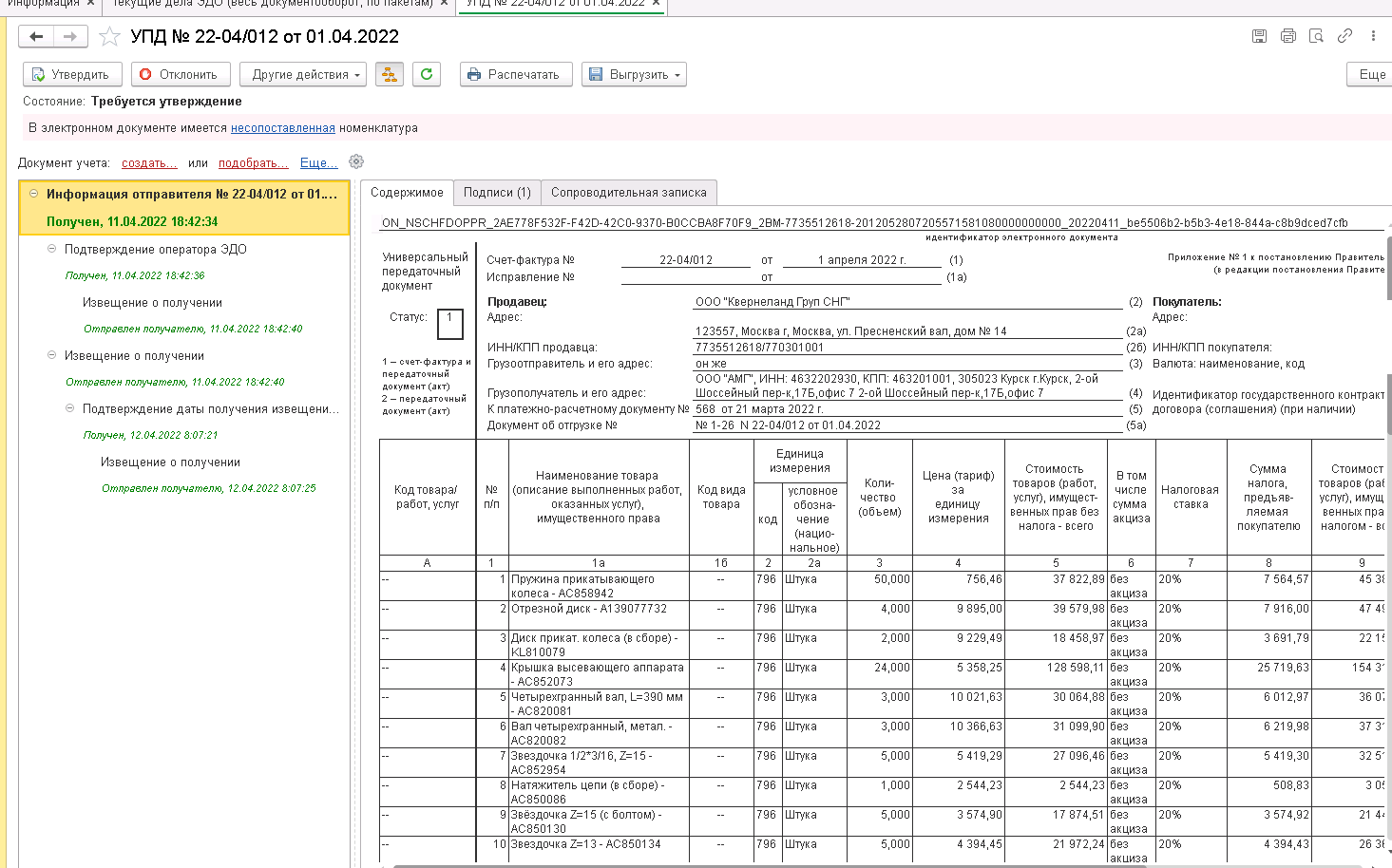1392x868 pixels.
Task: Open 'Выгрузить' dropdown menu
Action: 635,75
